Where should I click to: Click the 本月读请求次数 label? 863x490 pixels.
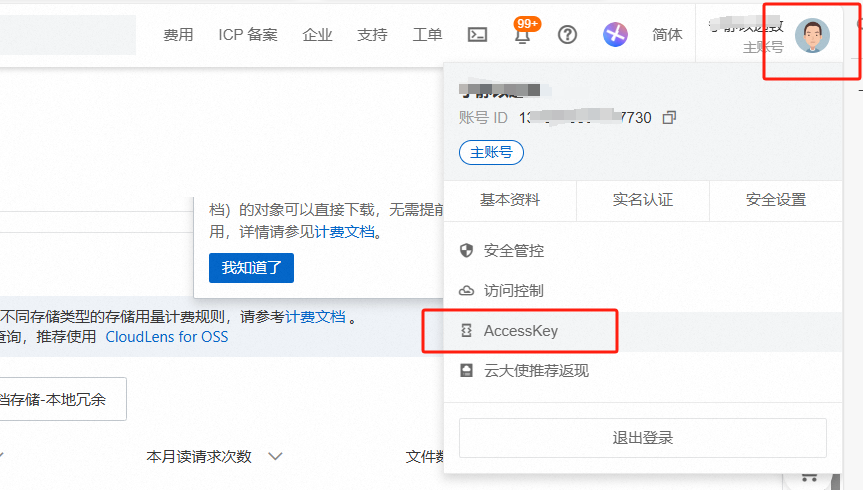coord(199,456)
